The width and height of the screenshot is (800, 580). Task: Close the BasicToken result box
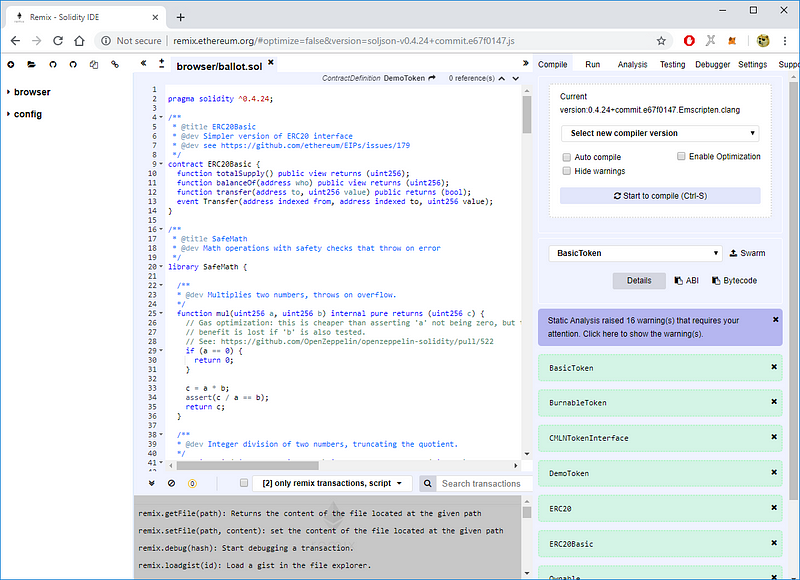774,367
